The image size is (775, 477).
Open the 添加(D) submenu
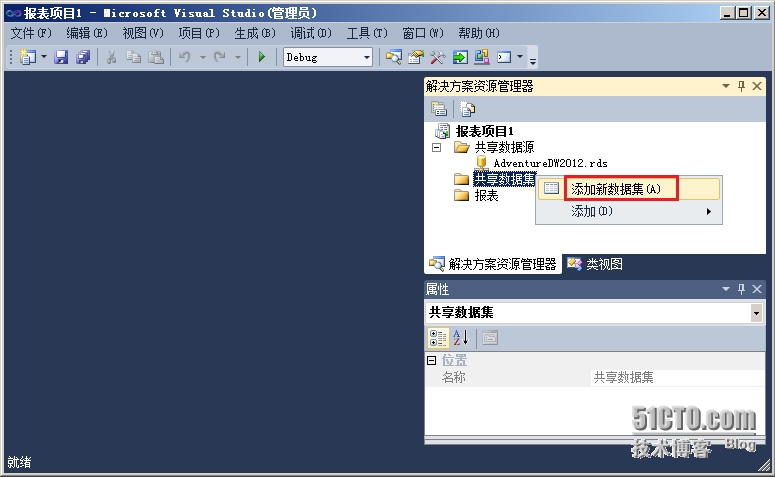629,212
